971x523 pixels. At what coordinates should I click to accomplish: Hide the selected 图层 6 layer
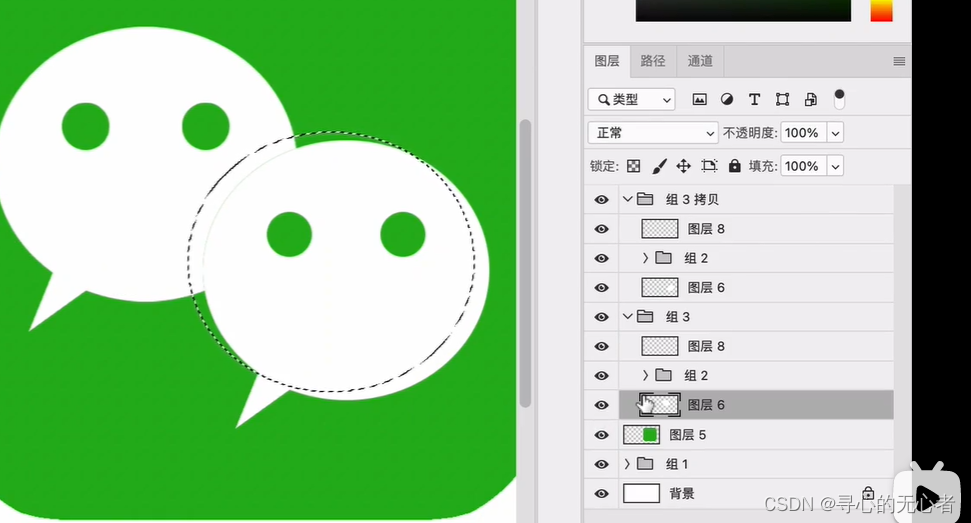tap(601, 405)
